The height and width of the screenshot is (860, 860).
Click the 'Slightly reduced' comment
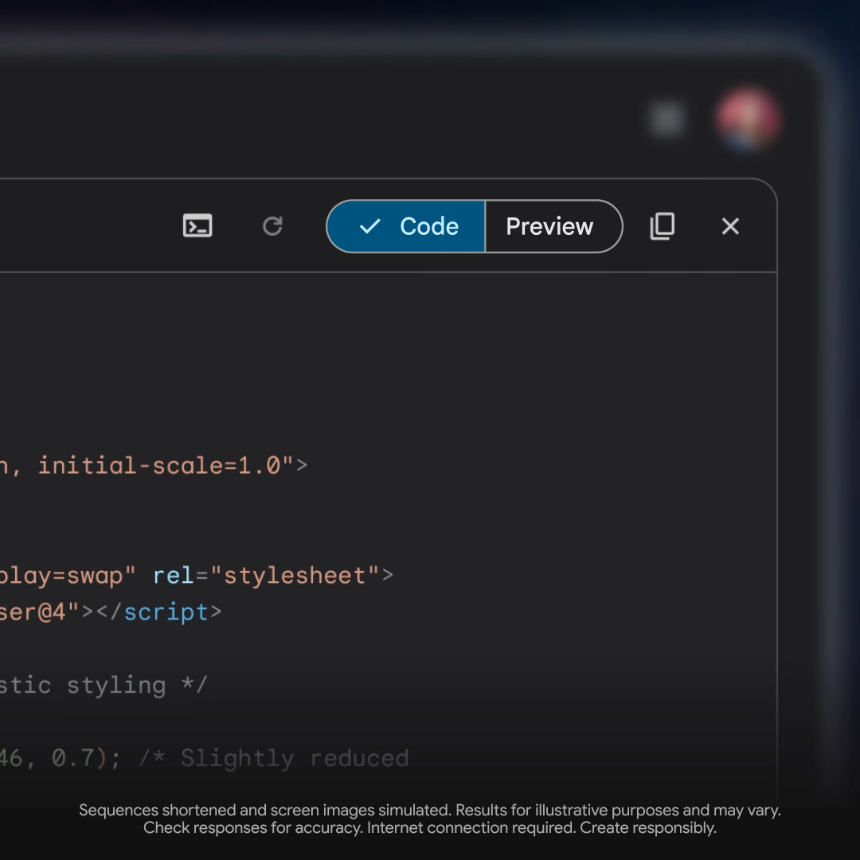point(295,759)
